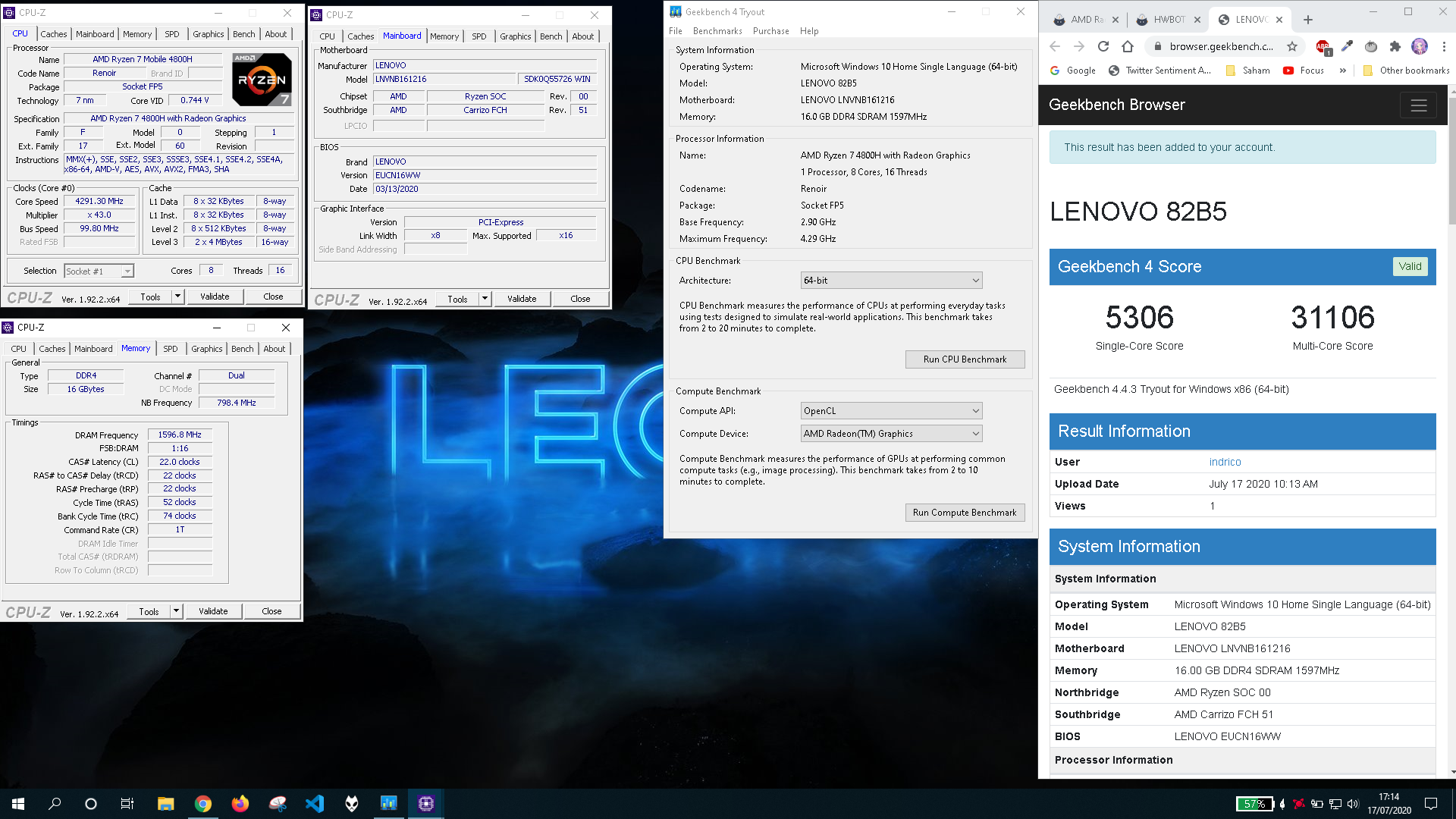Click the browser.geekbench address bar
1456x819 pixels.
coord(1221,46)
